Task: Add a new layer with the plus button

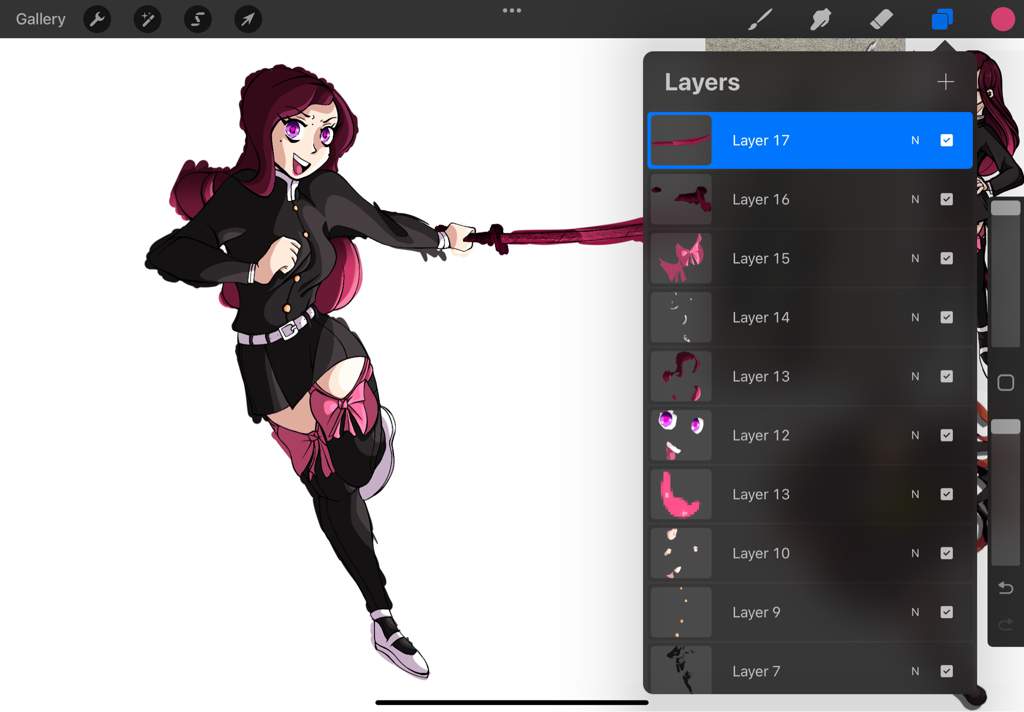Action: (945, 82)
